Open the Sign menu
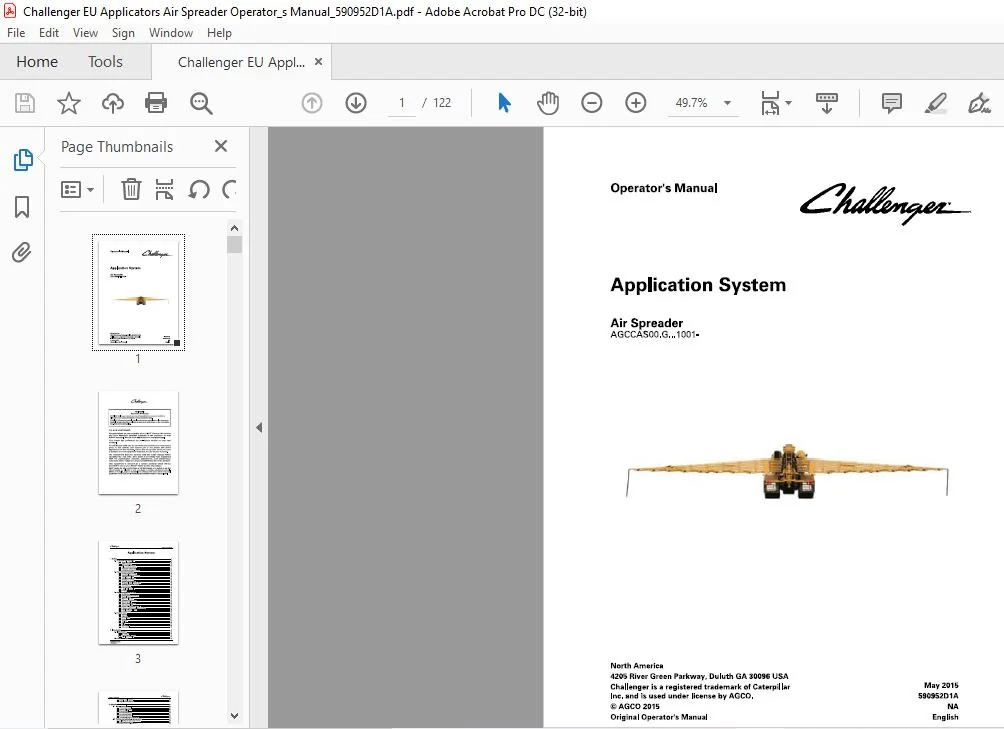The image size is (1004, 729). tap(123, 33)
